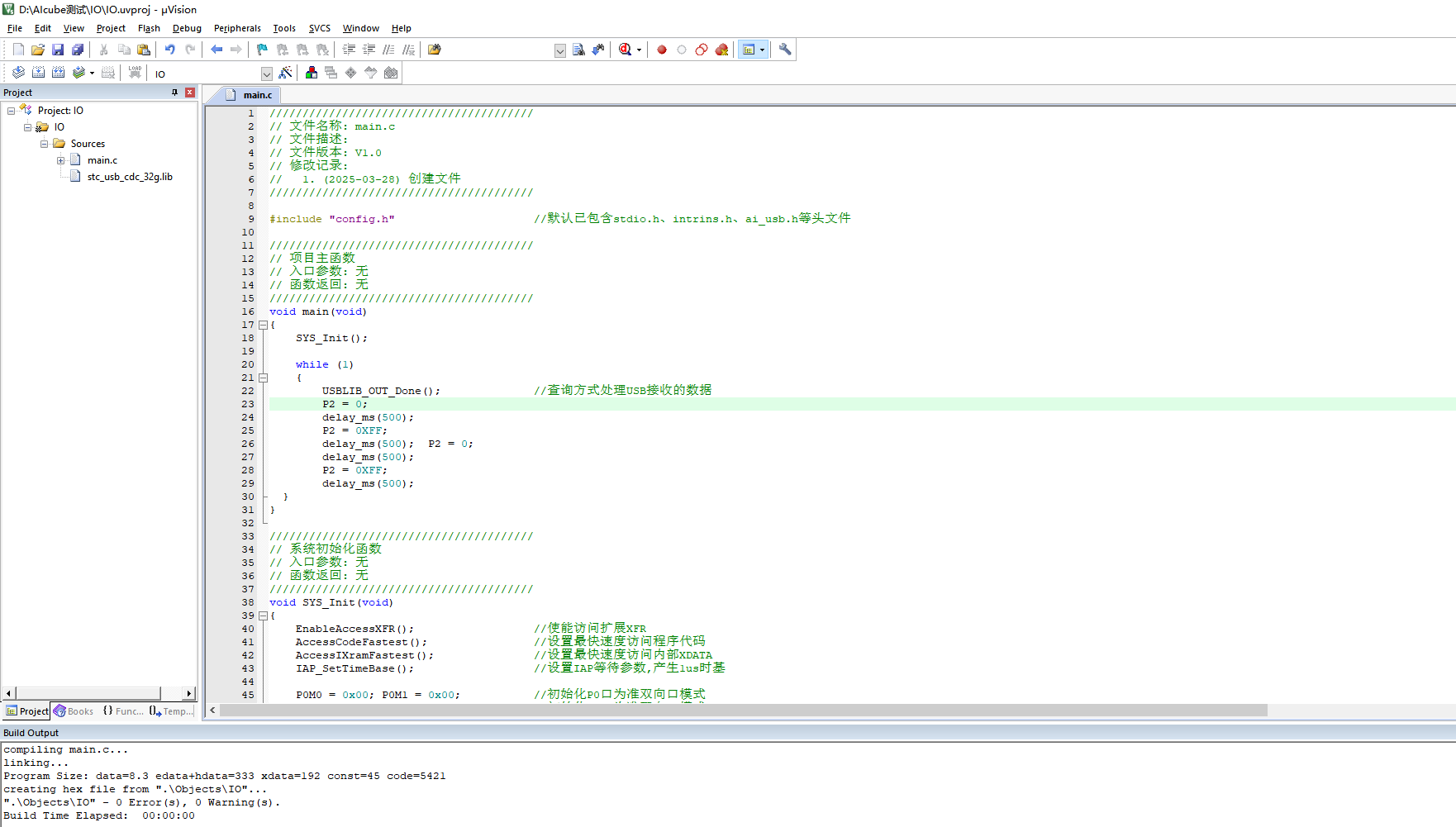Open the find text combo box dropdown
The image size is (1456, 827).
pos(559,50)
